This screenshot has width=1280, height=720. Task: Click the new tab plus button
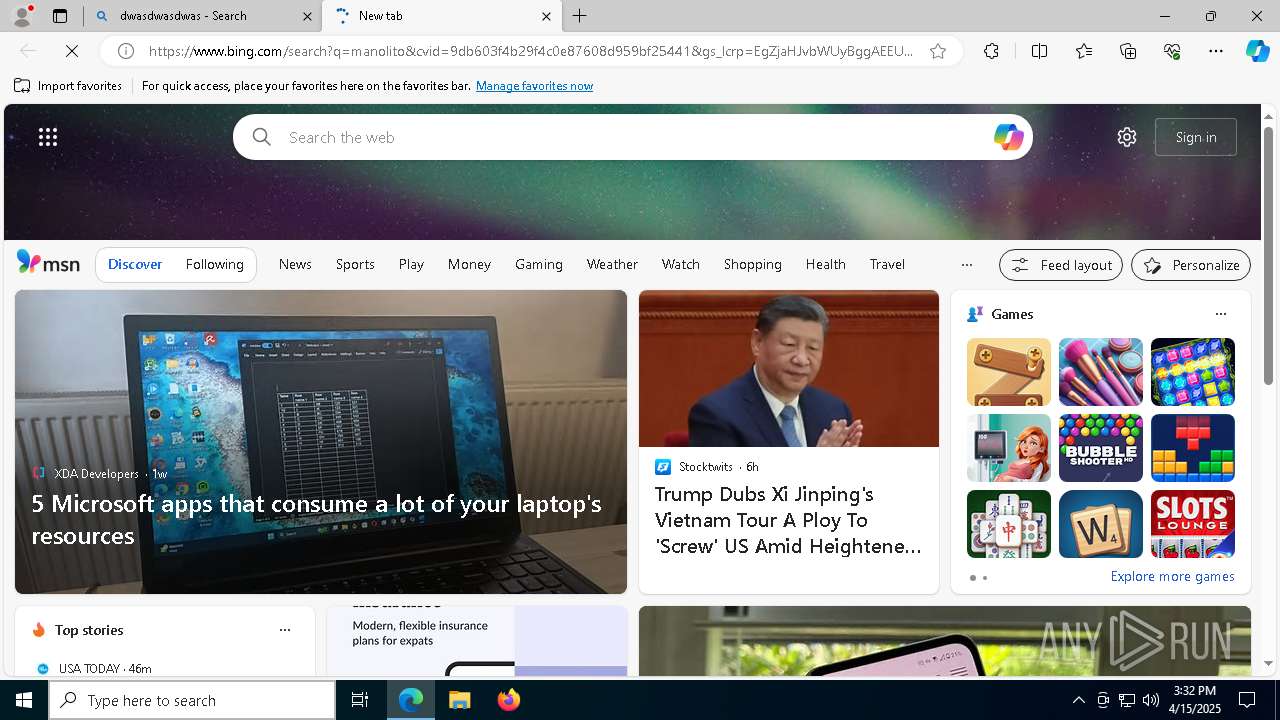[580, 16]
